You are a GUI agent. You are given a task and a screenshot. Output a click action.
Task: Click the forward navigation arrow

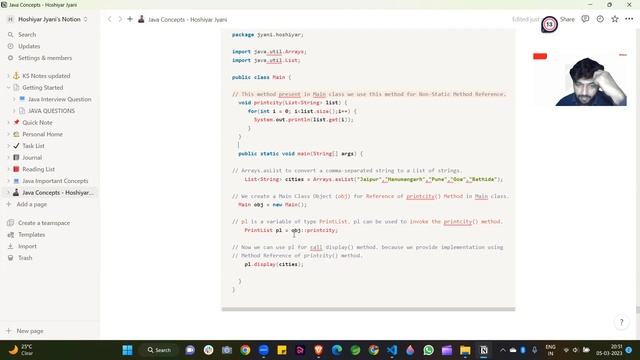120,19
